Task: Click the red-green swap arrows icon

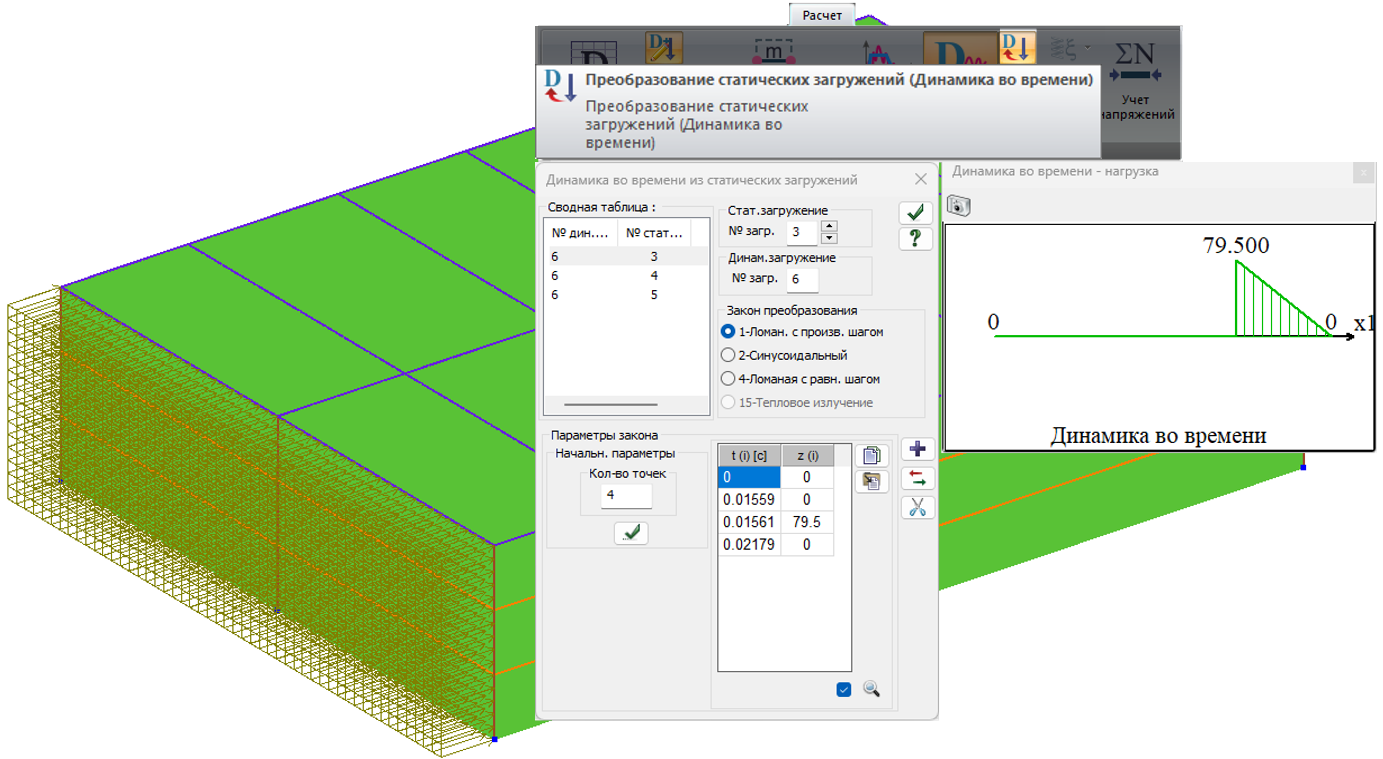Action: point(917,478)
